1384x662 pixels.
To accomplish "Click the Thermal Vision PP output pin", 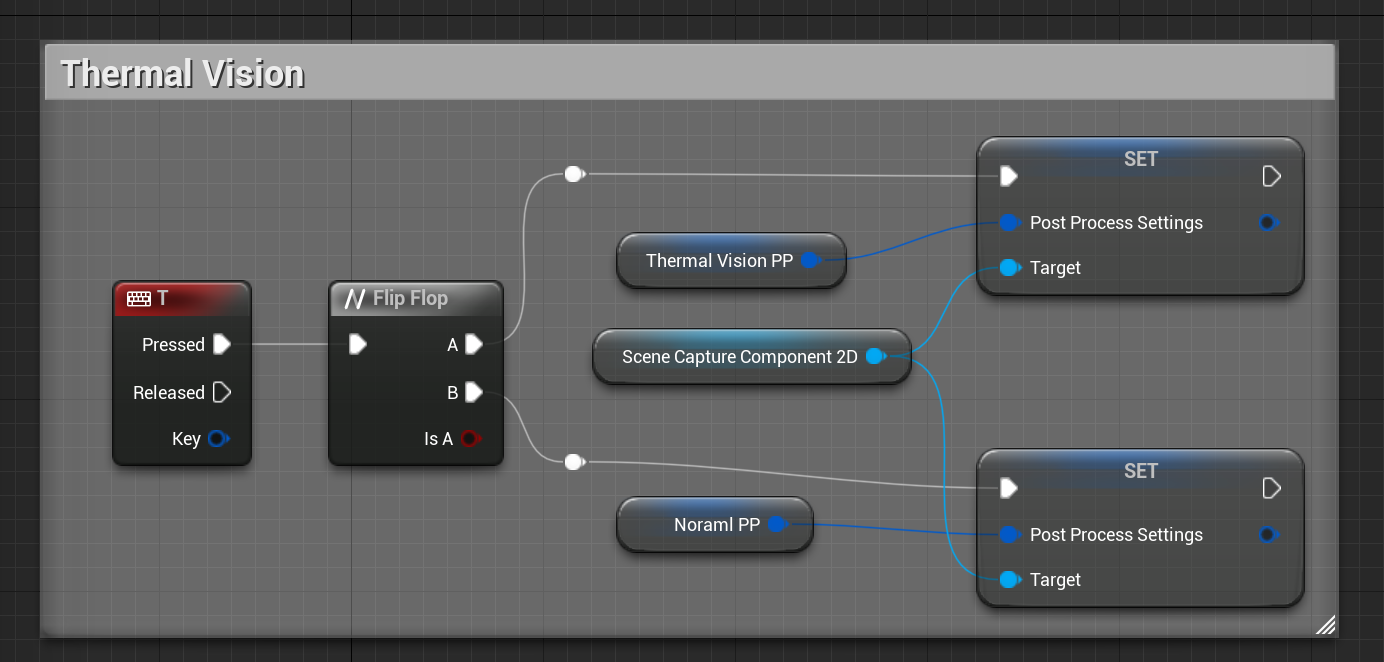I will point(811,260).
